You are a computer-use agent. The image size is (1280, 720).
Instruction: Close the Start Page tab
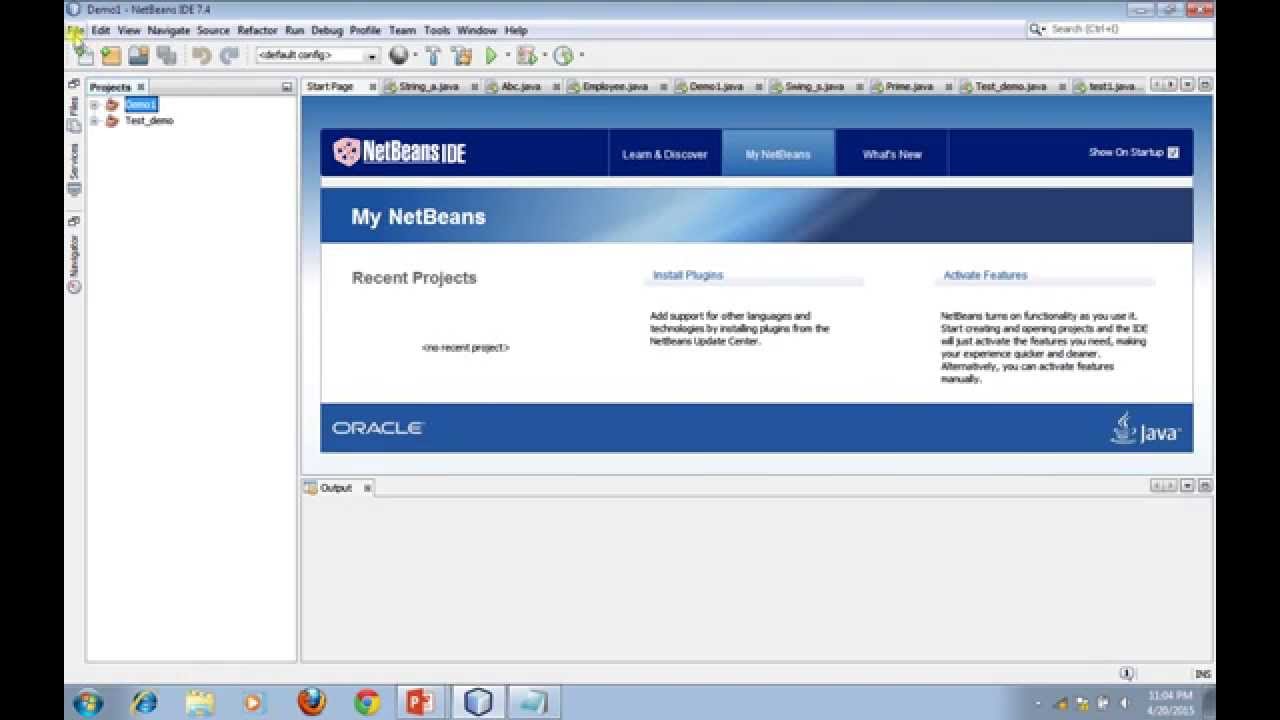point(373,87)
